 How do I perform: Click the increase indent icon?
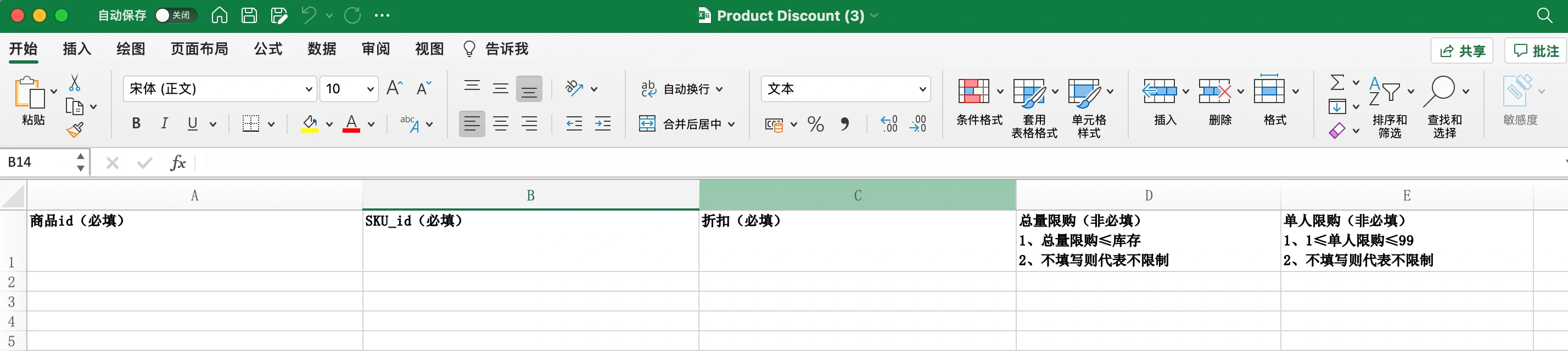pyautogui.click(x=603, y=124)
